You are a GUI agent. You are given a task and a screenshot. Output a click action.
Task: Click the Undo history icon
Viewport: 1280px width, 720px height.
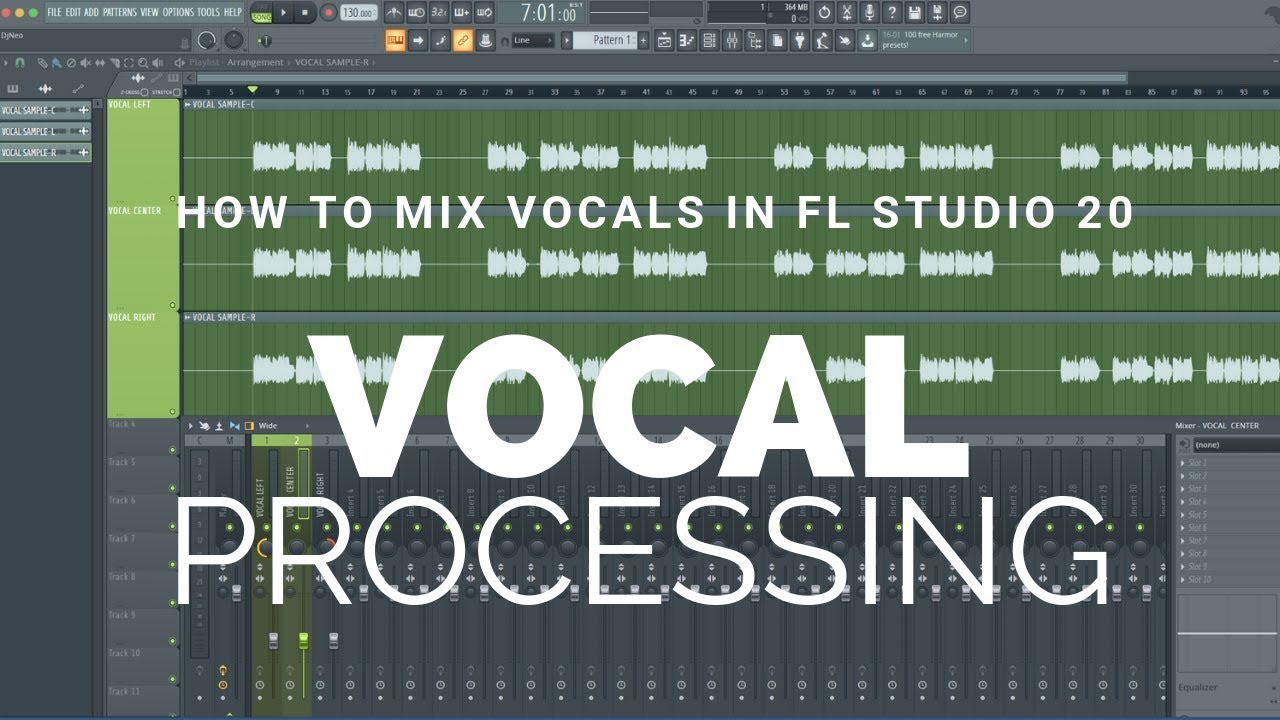[x=824, y=13]
